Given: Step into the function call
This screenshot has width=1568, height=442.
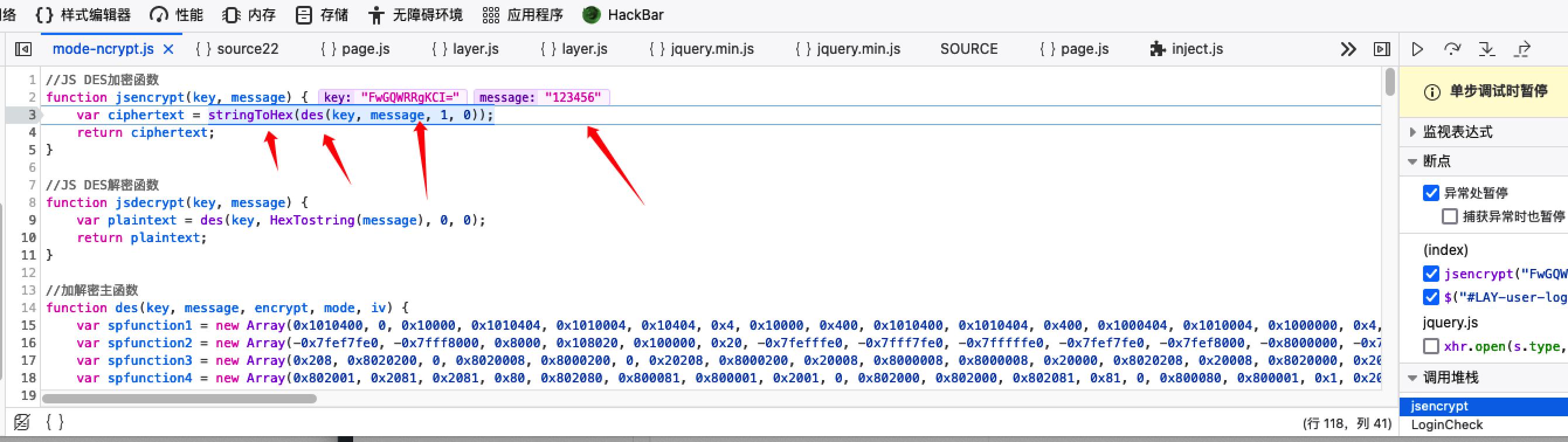Looking at the screenshot, I should 1487,49.
